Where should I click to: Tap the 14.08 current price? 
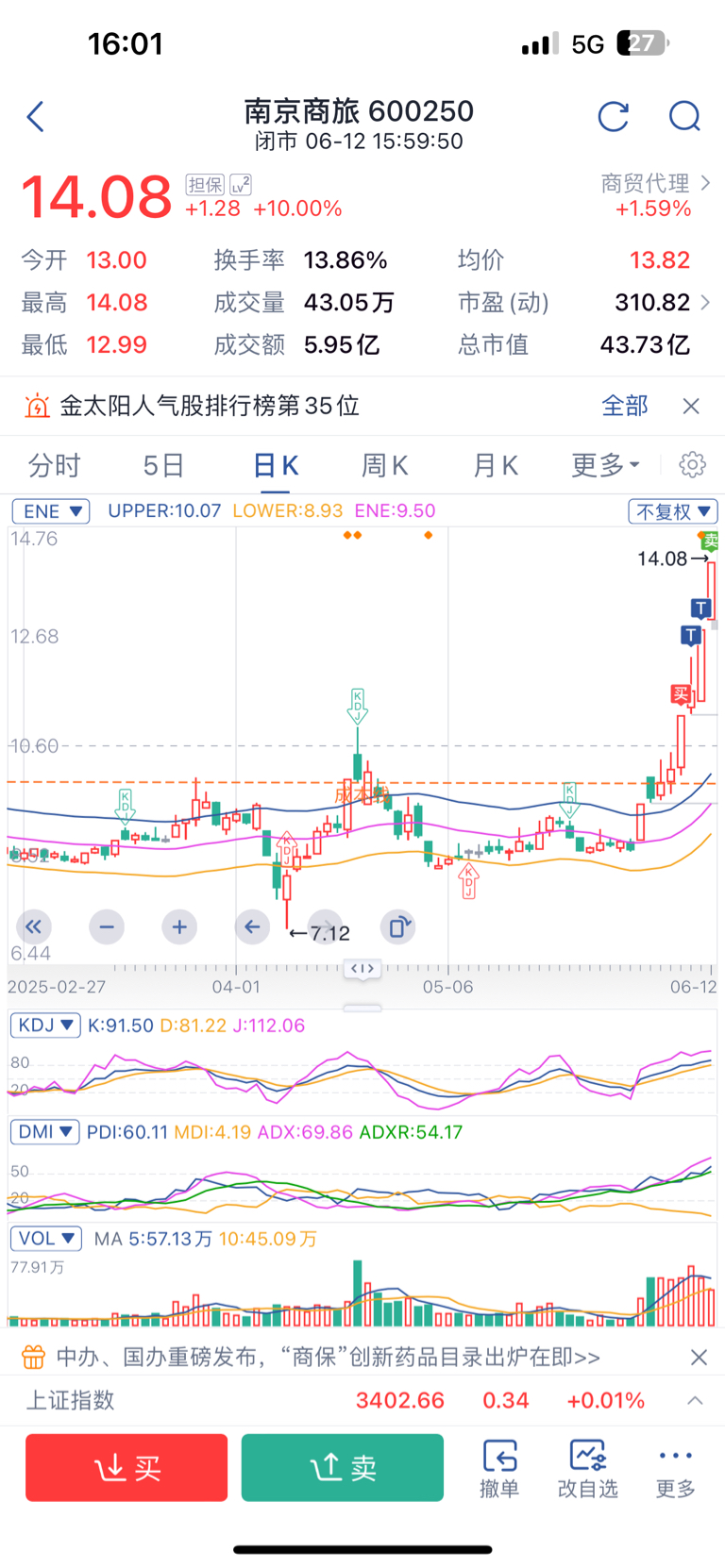pyautogui.click(x=96, y=197)
